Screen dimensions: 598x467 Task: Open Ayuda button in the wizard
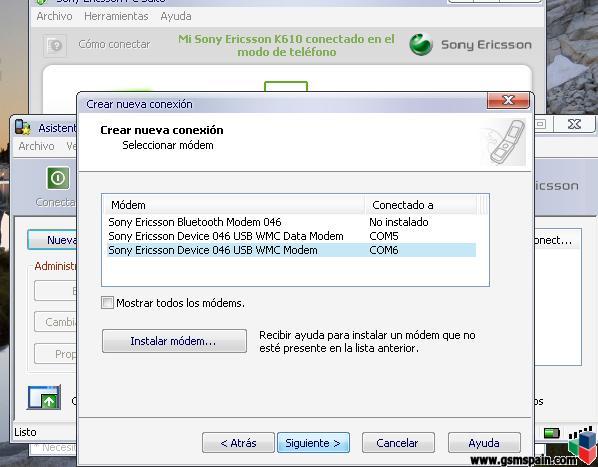484,443
